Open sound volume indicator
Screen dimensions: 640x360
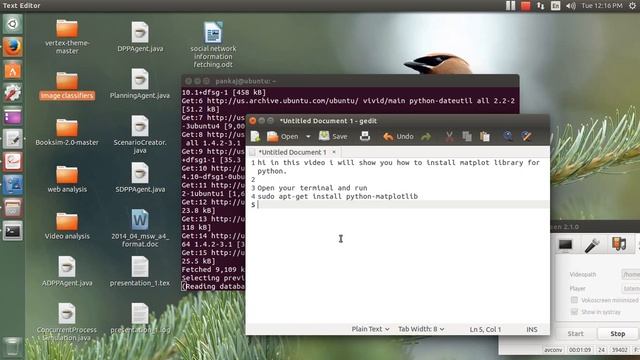point(571,6)
